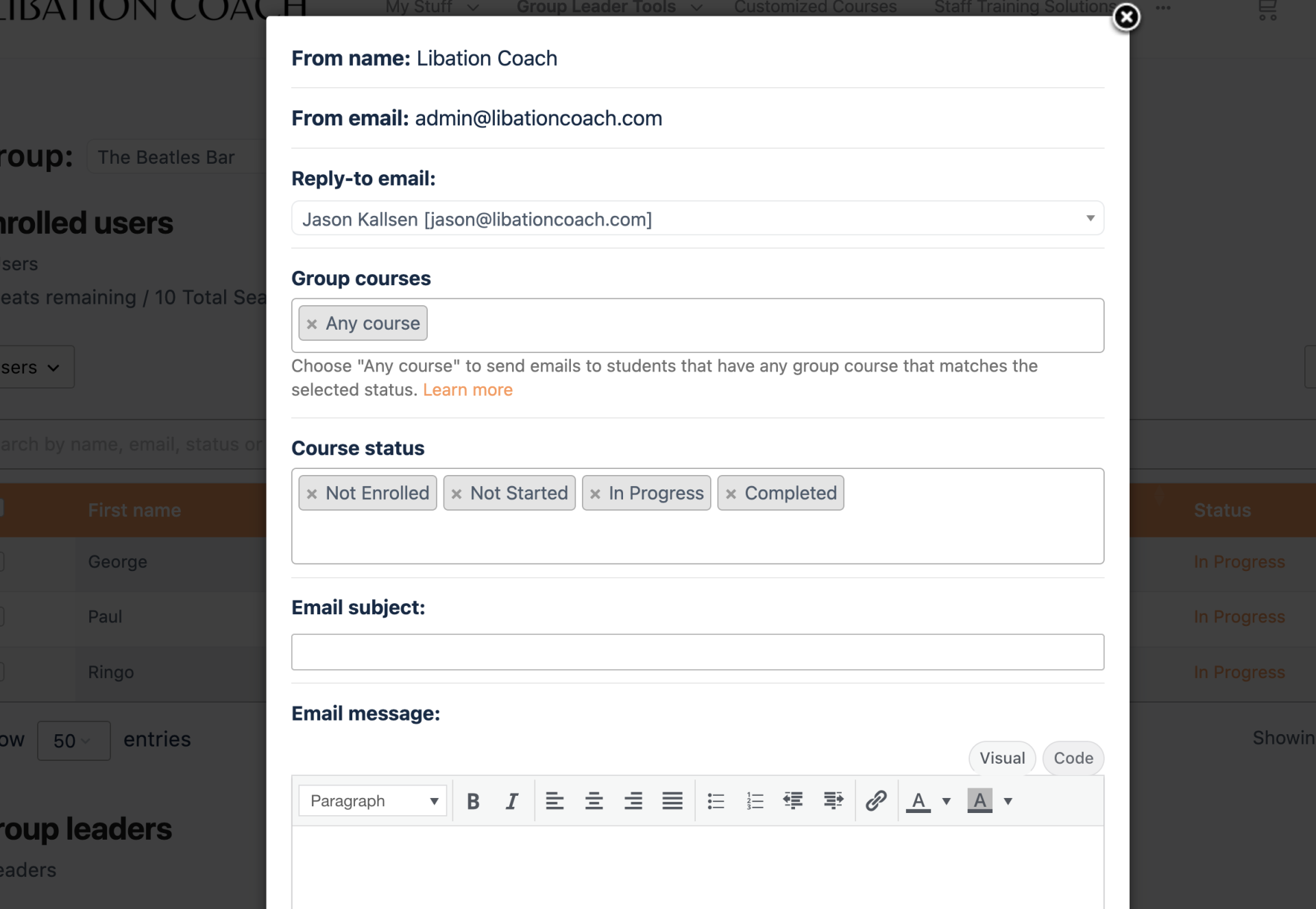The image size is (1316, 909).
Task: Click Ringo's In Progress status
Action: (x=1239, y=672)
